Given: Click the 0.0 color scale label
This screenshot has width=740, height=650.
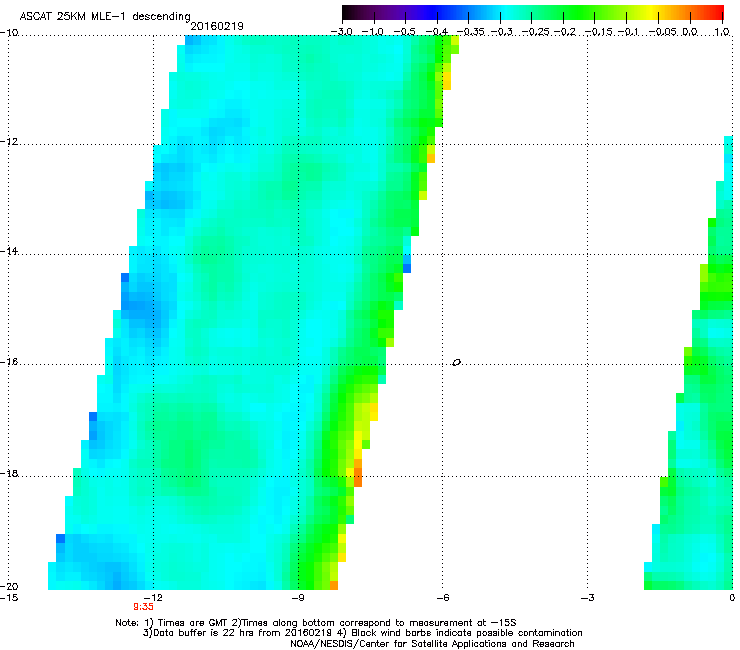Looking at the screenshot, I should pos(690,32).
